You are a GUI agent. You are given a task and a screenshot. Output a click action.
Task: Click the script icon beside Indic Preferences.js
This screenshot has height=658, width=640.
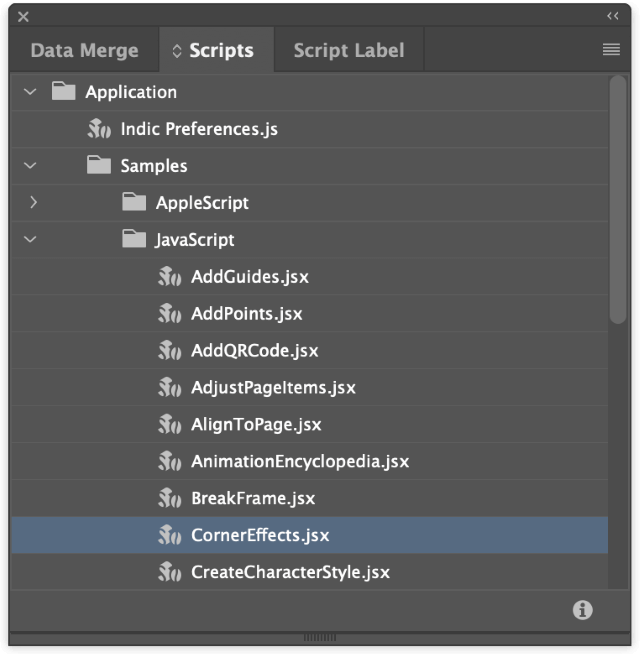click(x=99, y=129)
